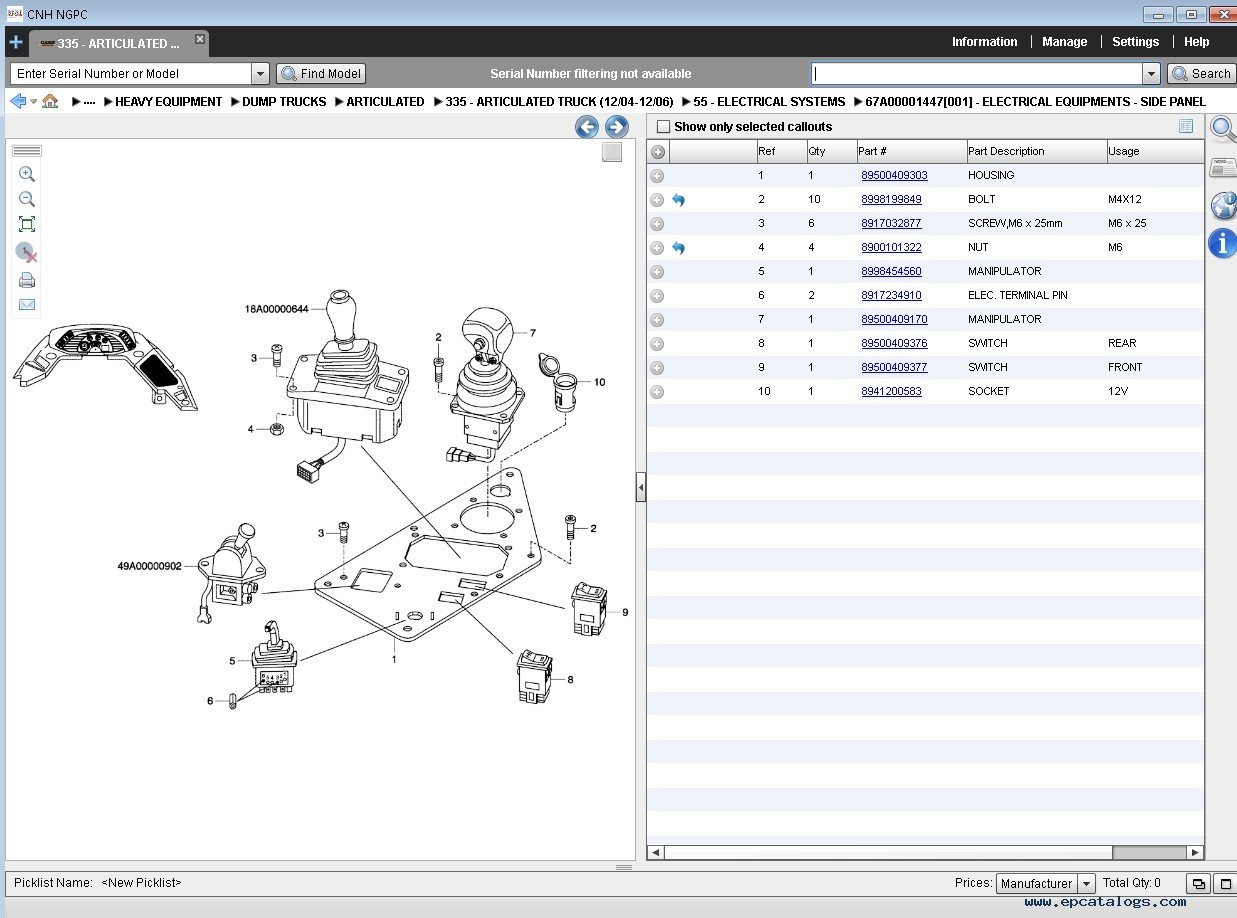Open the Information menu
The width and height of the screenshot is (1237, 918).
(984, 42)
